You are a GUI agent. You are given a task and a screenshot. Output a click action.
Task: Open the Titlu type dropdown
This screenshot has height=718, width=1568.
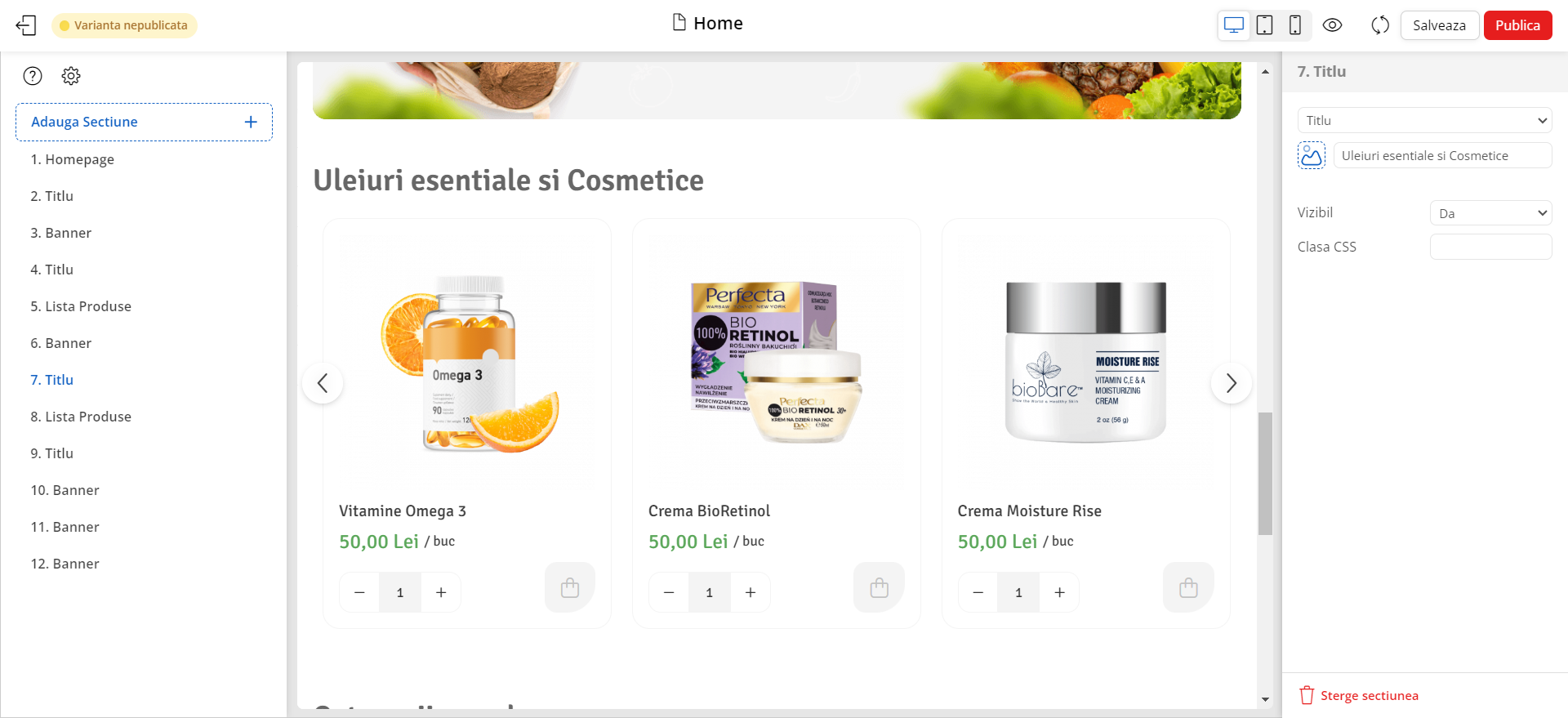click(x=1424, y=120)
